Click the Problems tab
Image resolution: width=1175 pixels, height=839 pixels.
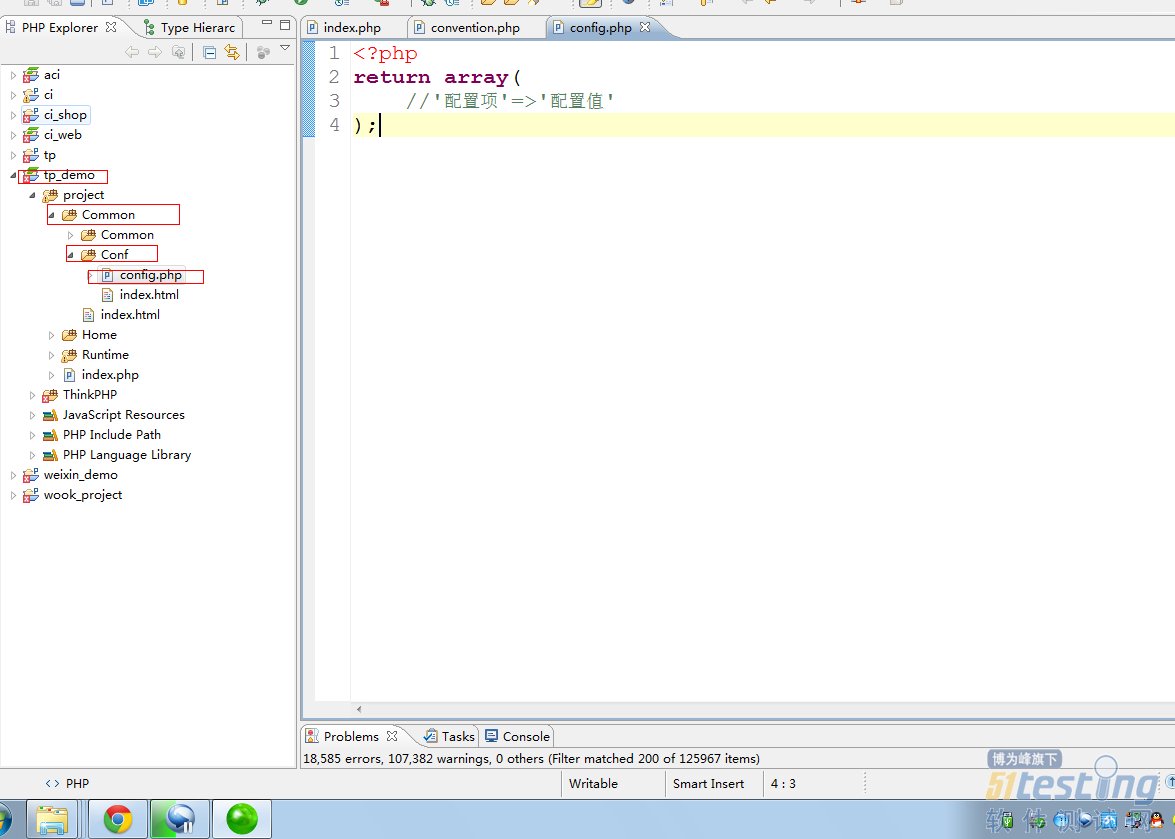tap(351, 736)
